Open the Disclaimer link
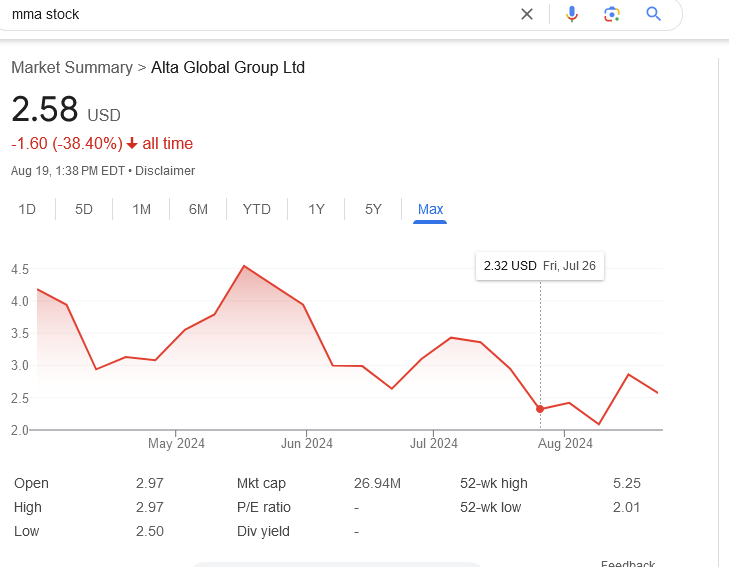The height and width of the screenshot is (567, 729). (x=165, y=171)
